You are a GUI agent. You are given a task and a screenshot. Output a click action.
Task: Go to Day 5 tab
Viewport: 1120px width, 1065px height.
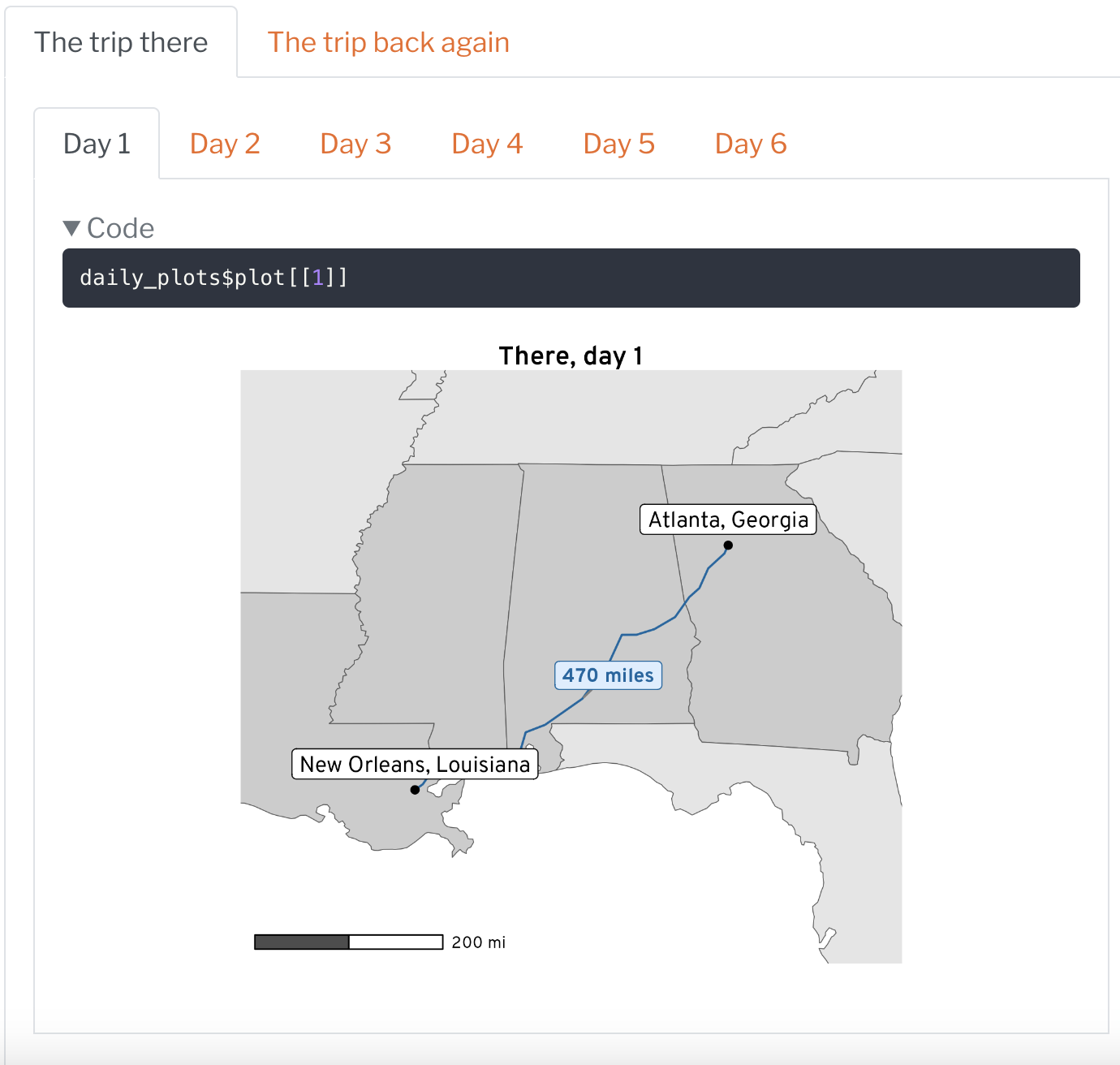click(618, 144)
